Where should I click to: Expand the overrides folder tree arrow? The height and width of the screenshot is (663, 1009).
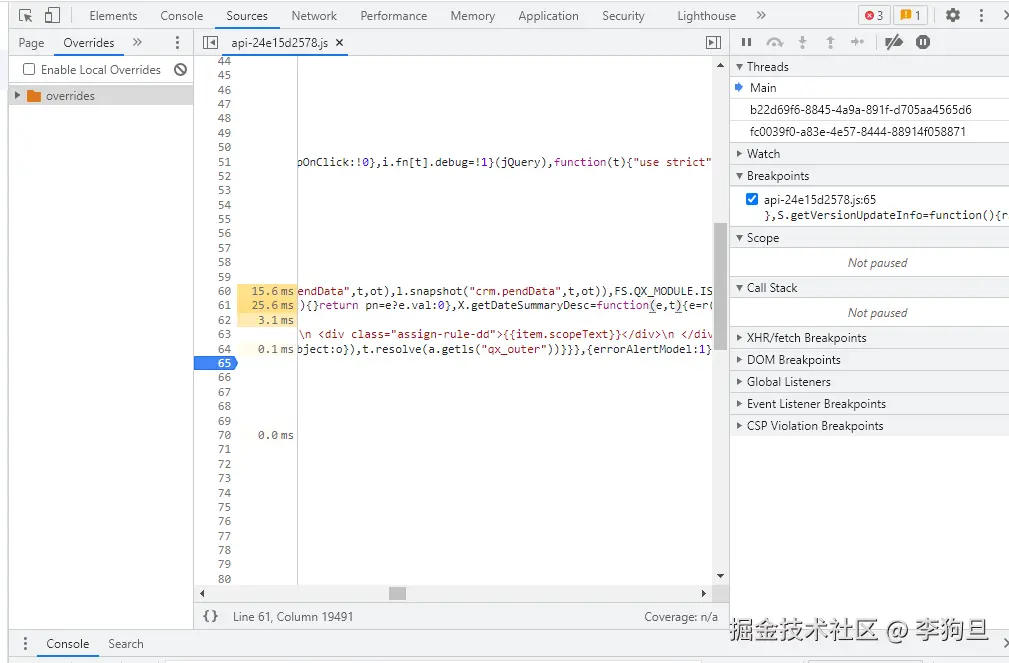tap(17, 96)
